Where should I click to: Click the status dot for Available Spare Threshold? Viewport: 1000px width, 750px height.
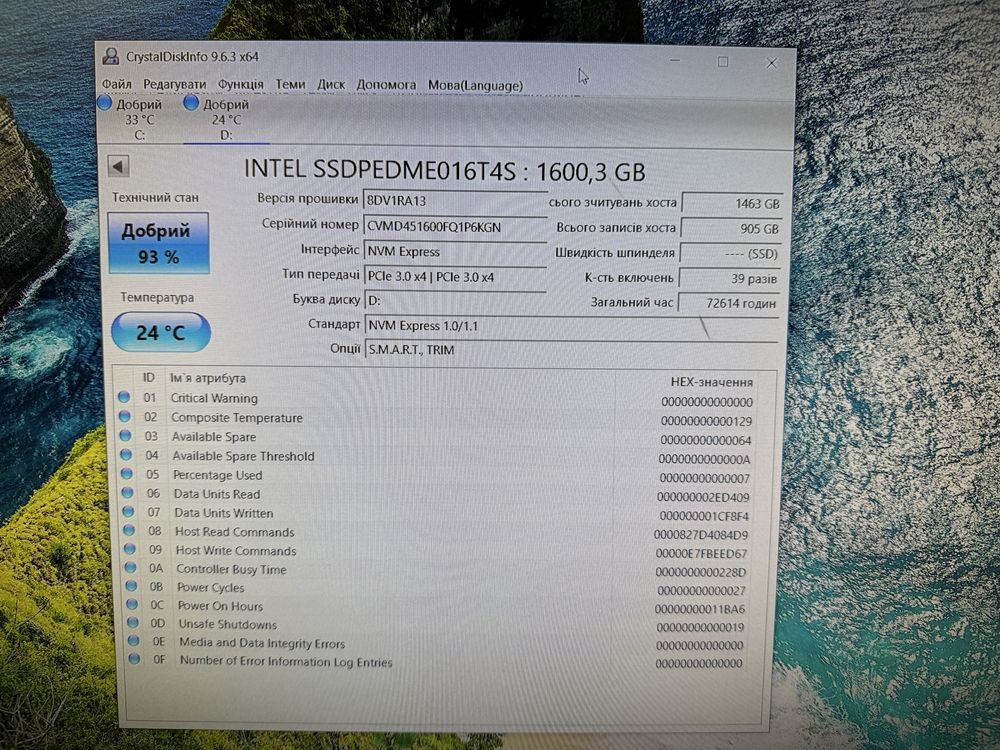[126, 454]
